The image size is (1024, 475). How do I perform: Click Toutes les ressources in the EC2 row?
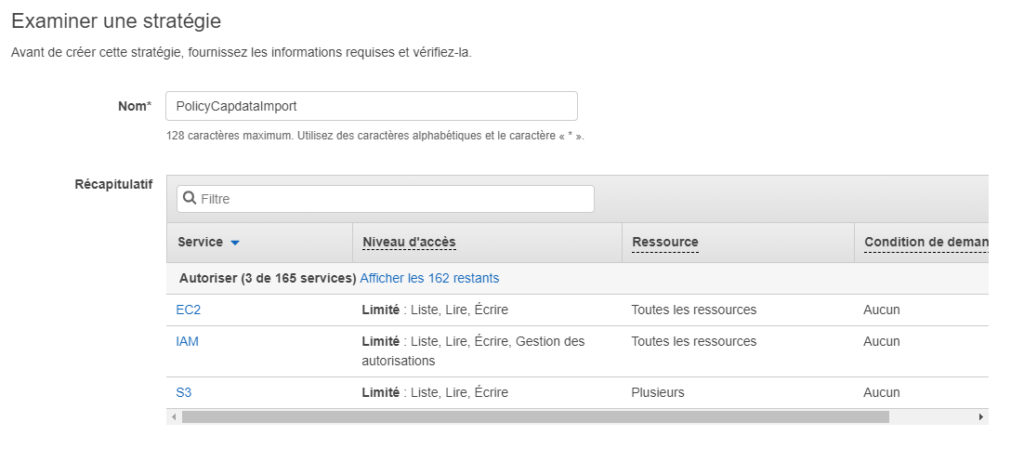[694, 310]
